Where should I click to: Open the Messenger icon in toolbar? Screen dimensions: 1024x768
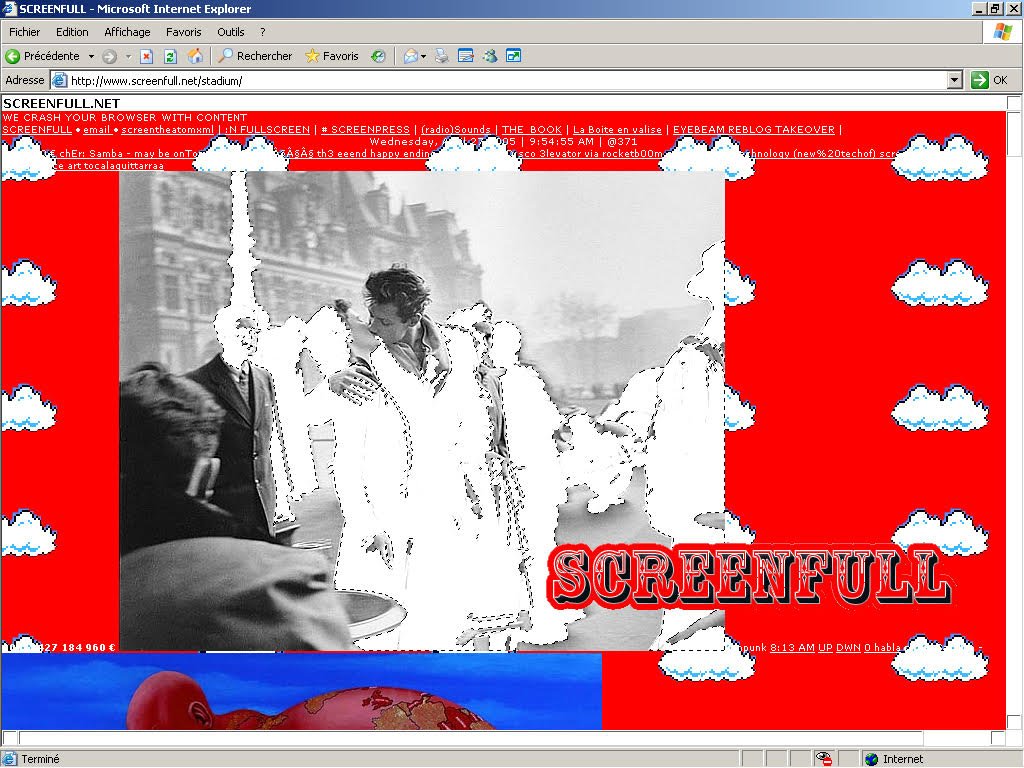490,56
